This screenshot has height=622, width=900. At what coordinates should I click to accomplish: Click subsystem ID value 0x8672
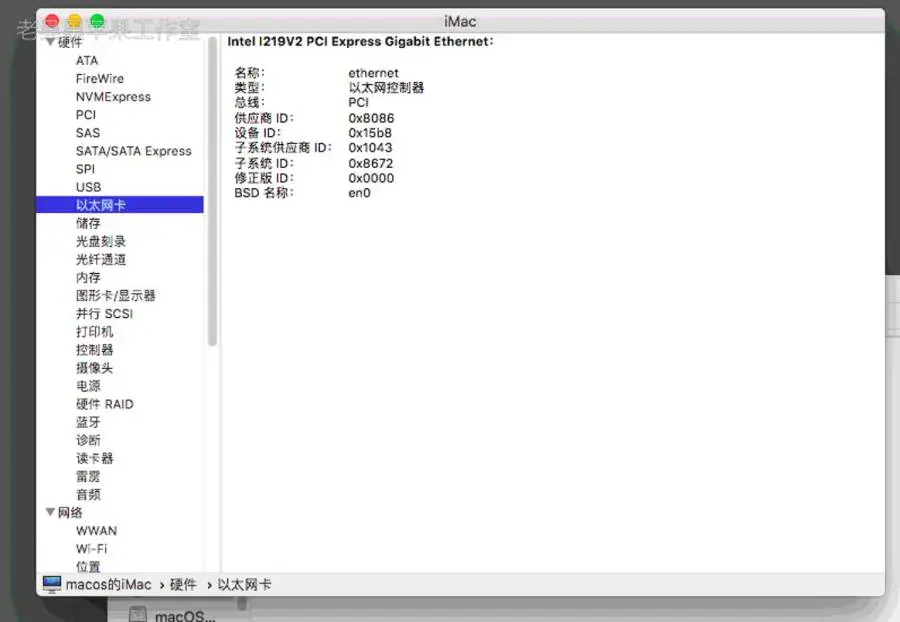[370, 163]
